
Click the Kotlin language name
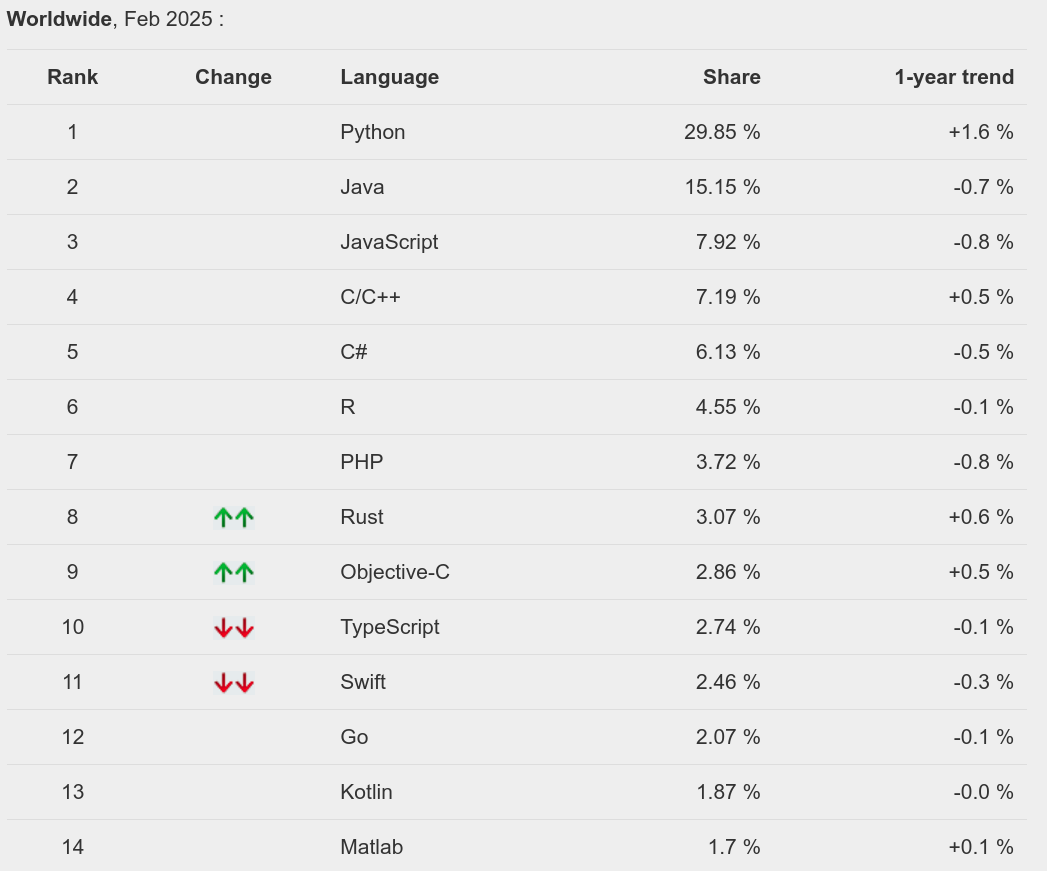point(366,792)
